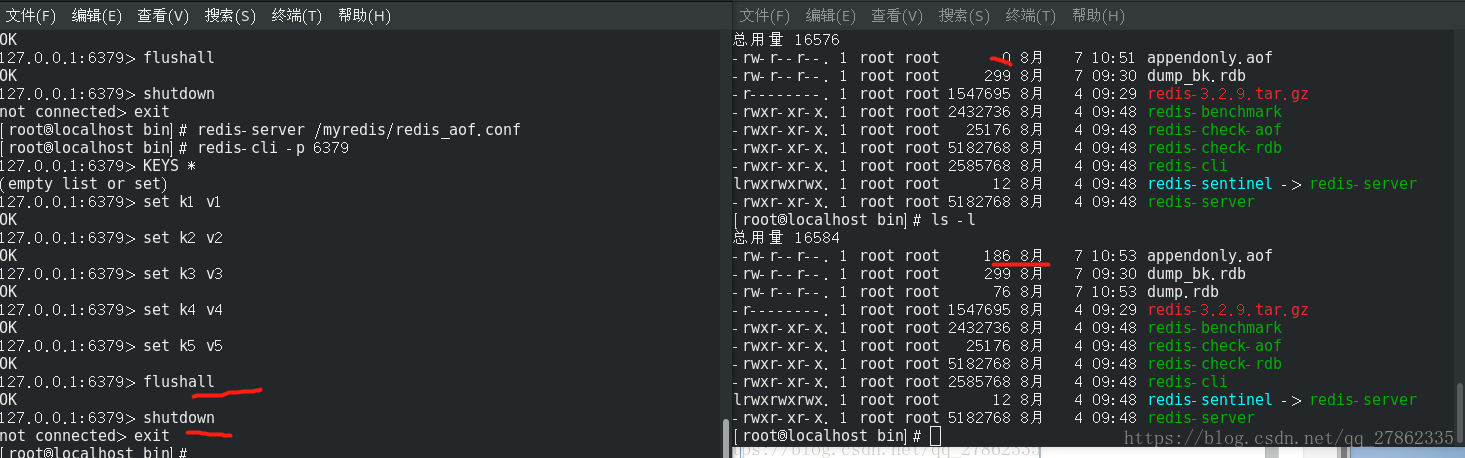Click the 76 file size of dump.rdb

pyautogui.click(x=1002, y=292)
